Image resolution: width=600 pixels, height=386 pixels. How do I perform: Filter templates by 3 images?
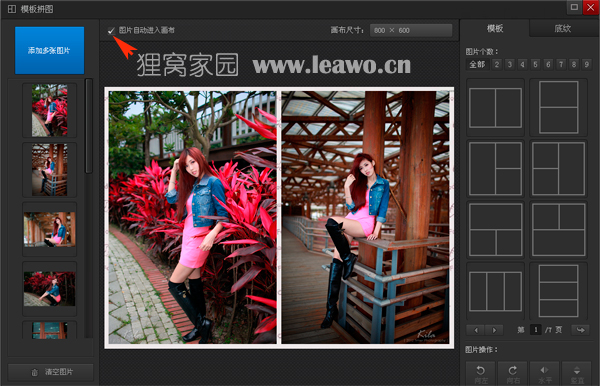pyautogui.click(x=509, y=64)
